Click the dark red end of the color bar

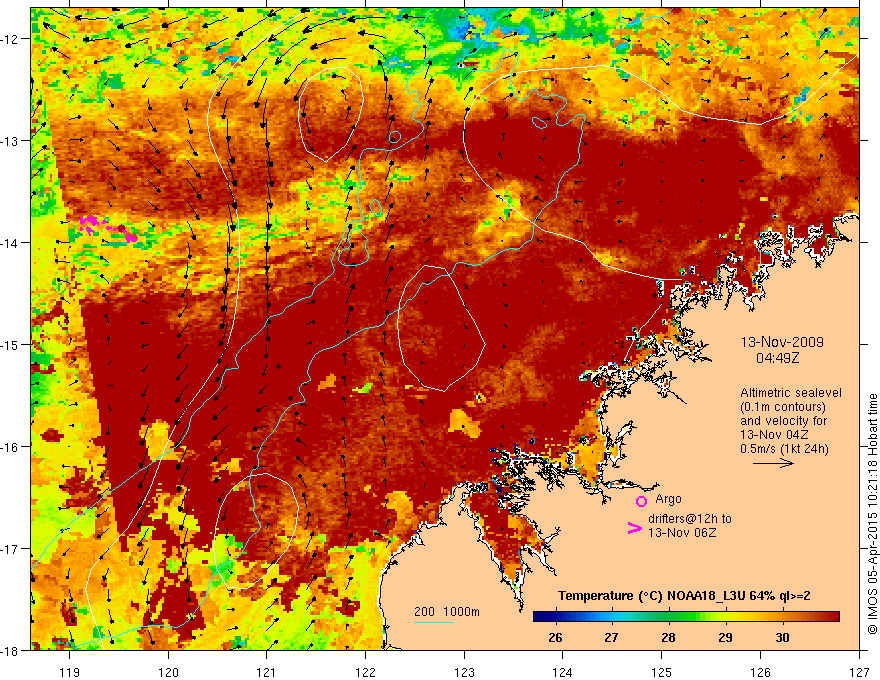pyautogui.click(x=833, y=617)
